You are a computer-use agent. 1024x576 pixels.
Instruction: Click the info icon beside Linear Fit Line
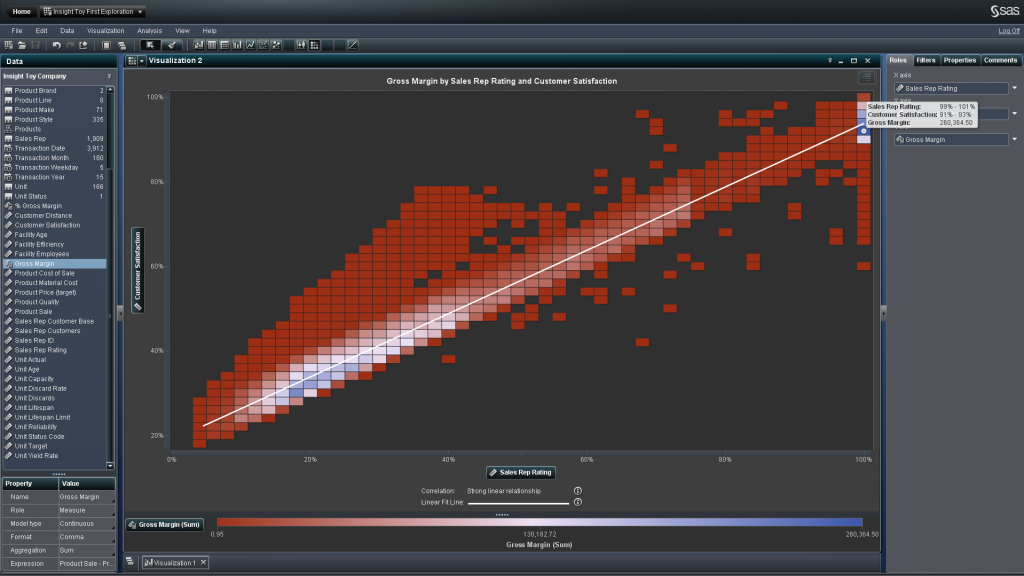577,502
